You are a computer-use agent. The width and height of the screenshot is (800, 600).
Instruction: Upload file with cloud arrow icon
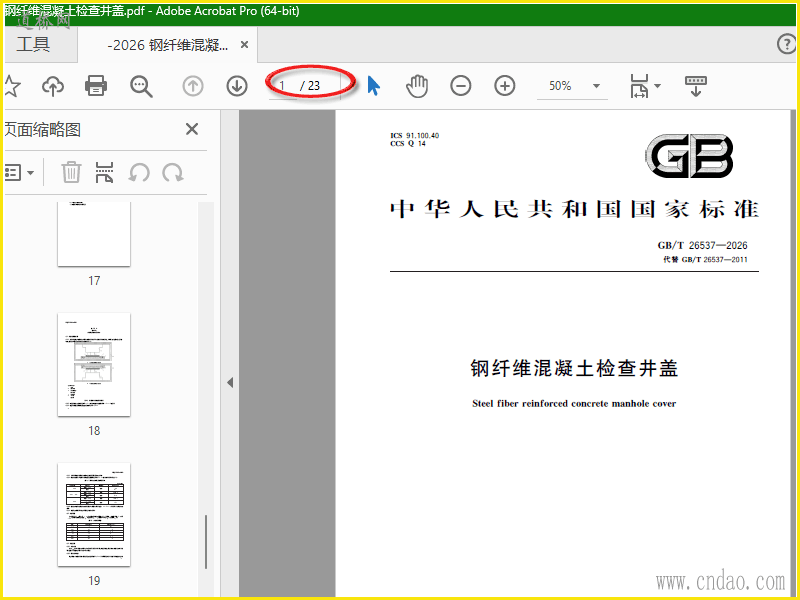53,86
